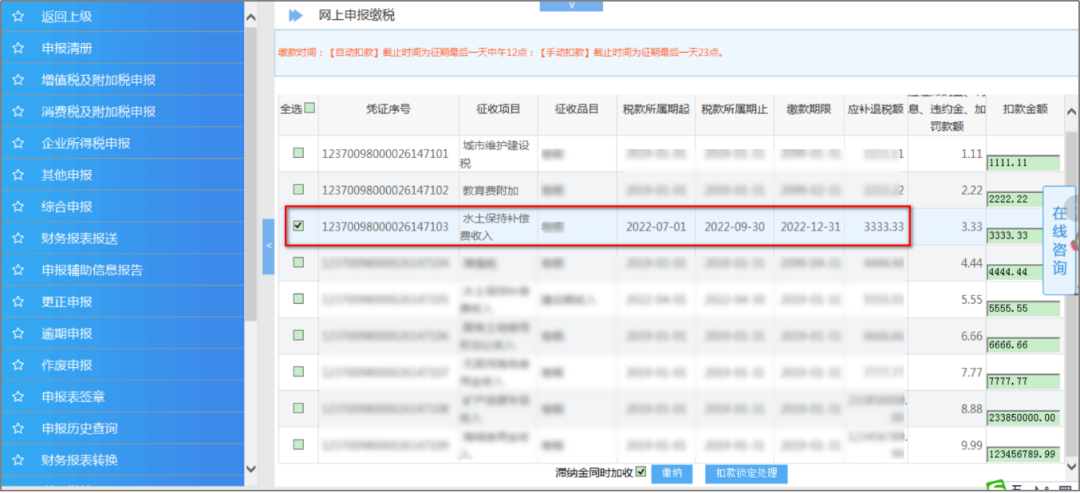Viewport: 1080px width, 493px height.
Task: Click sidebar scrollbar up arrow
Action: coord(251,17)
